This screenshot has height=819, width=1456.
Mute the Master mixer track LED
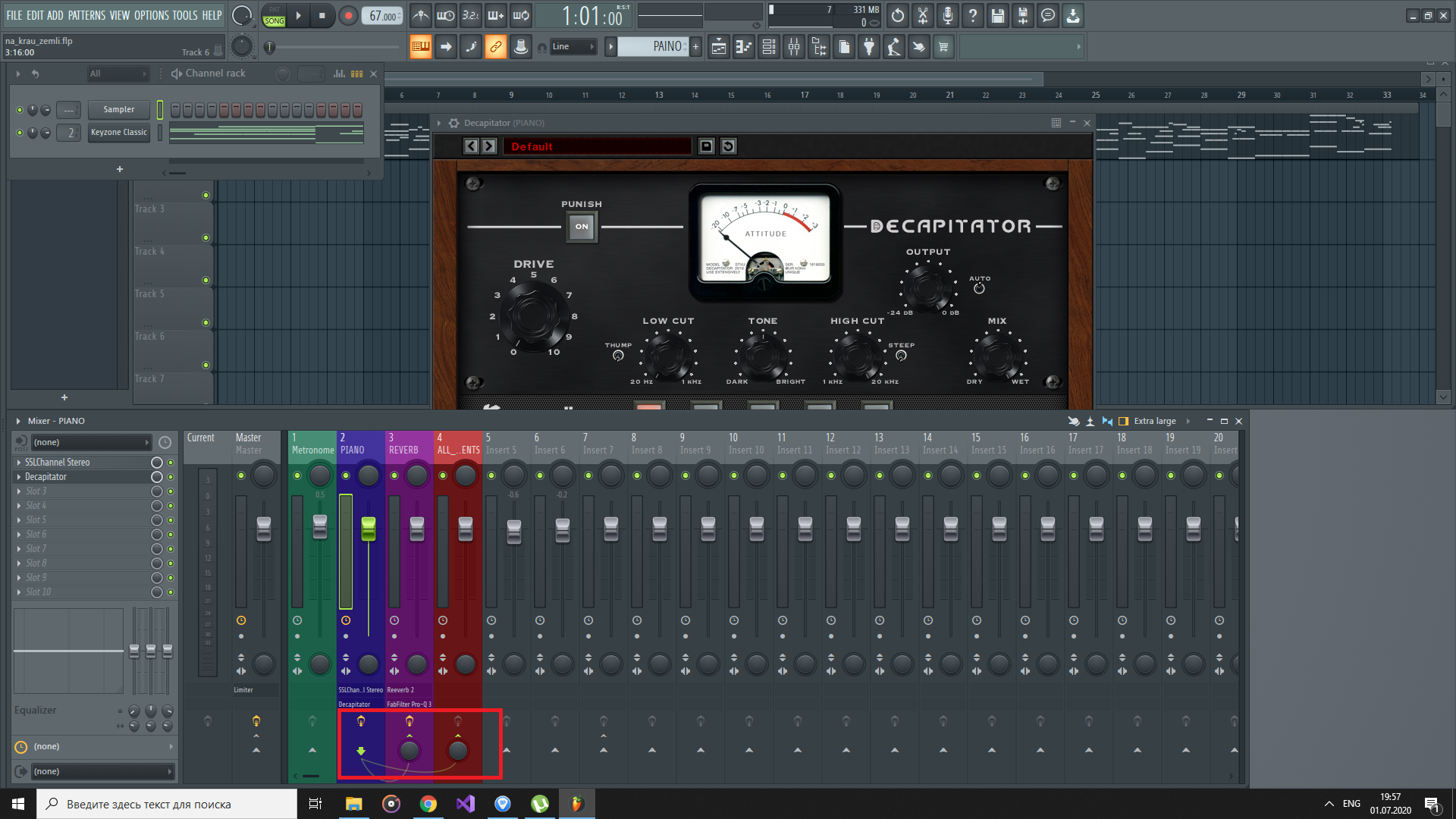[241, 475]
